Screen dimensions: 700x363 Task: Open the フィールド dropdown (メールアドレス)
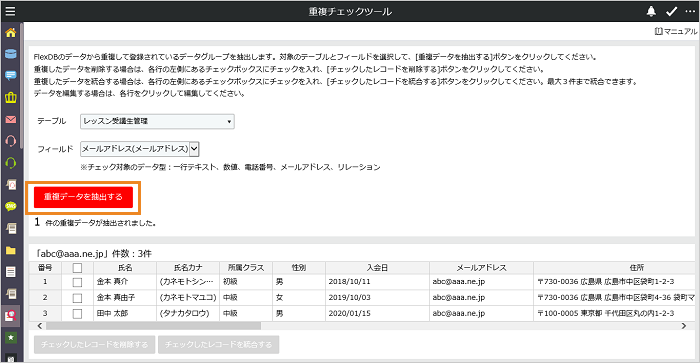pos(140,149)
